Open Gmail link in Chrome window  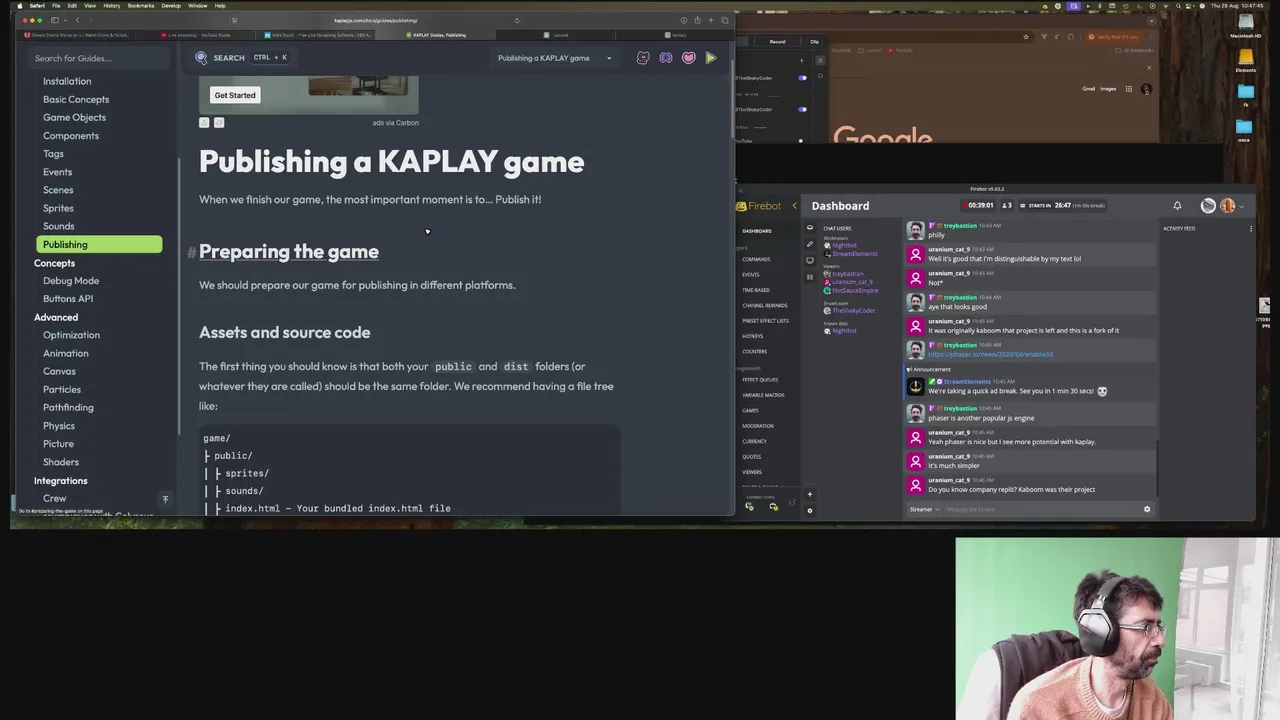1088,89
